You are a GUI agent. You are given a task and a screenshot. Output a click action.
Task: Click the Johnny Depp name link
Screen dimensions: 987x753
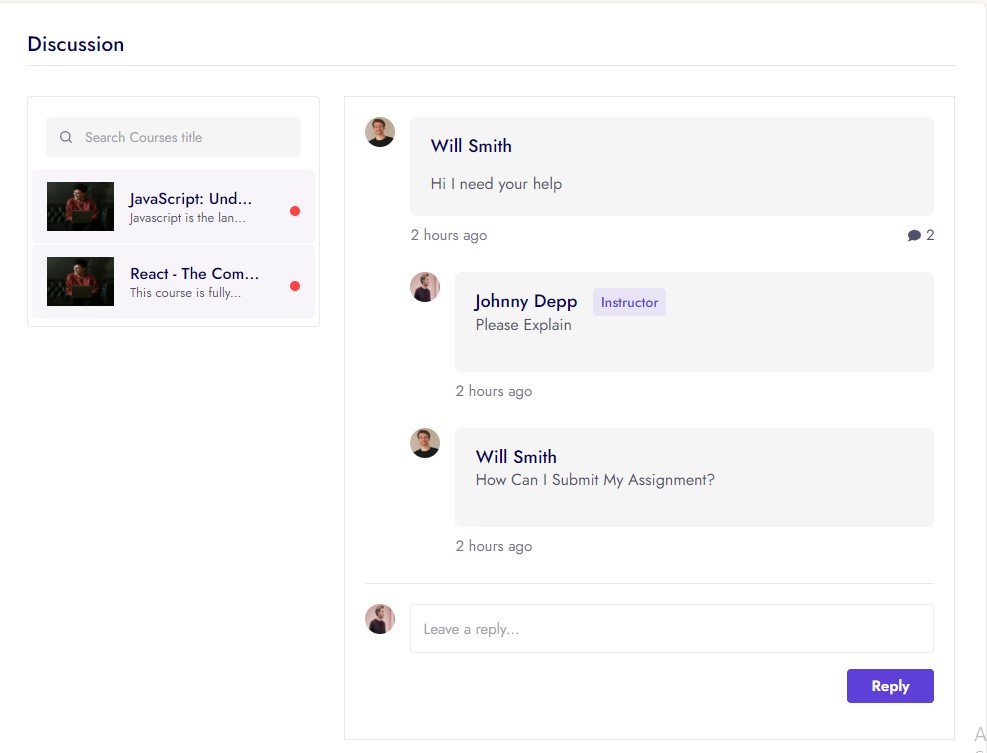526,302
